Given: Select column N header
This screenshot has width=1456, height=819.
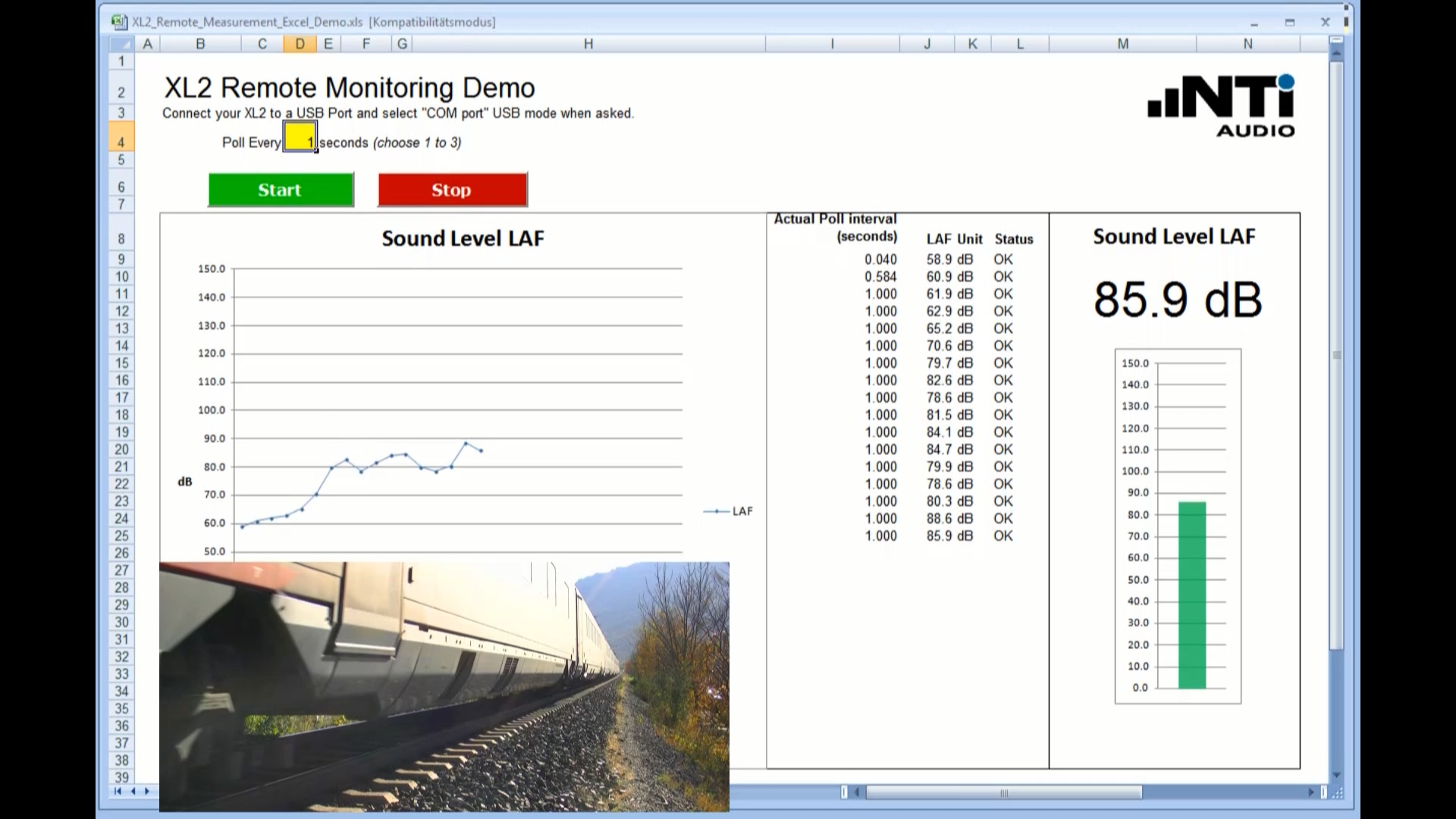Looking at the screenshot, I should tap(1248, 44).
